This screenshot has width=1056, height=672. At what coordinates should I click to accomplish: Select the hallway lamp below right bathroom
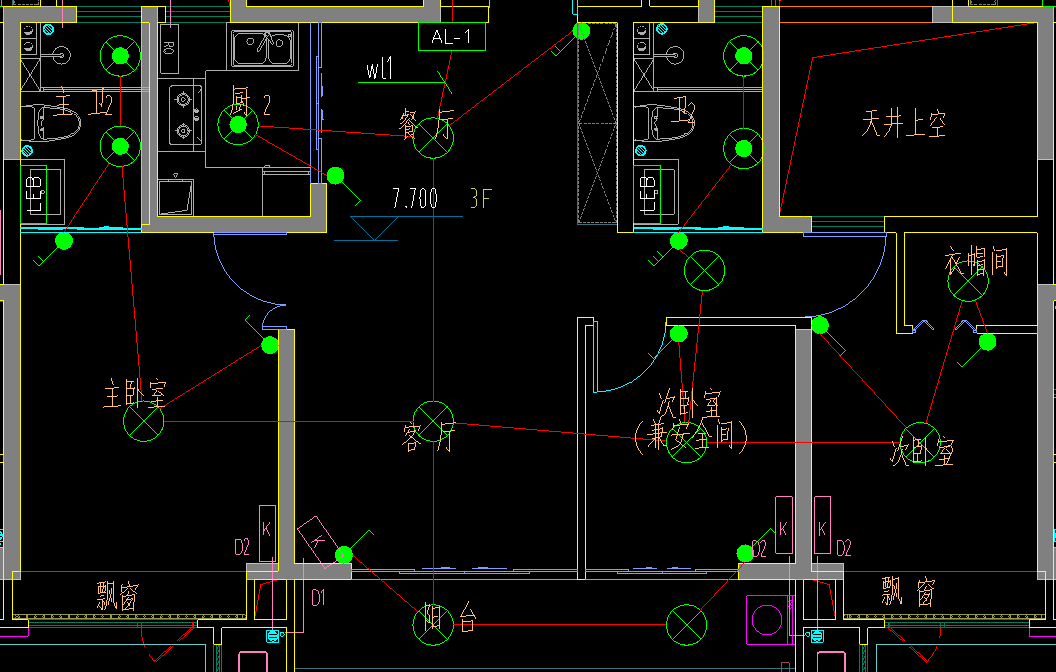704,271
